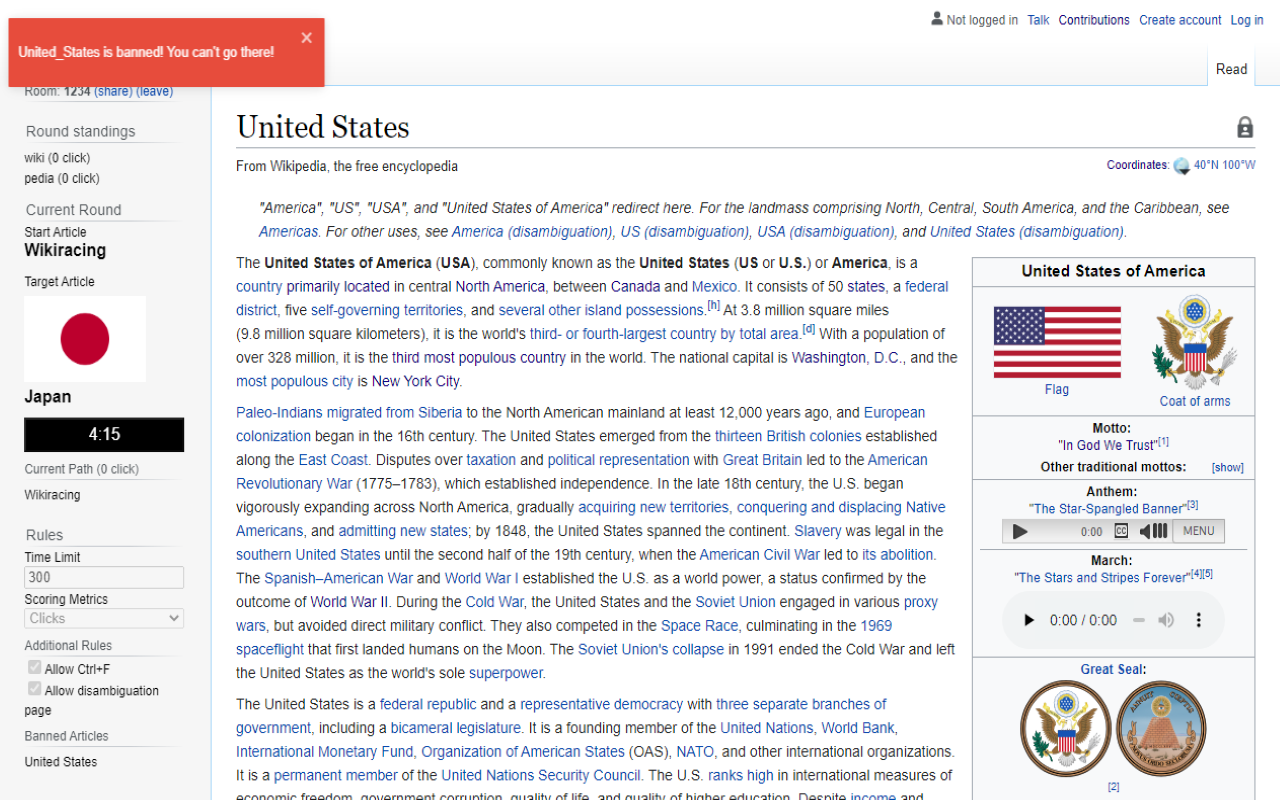Click the NATO link
This screenshot has height=800, width=1280.
click(695, 752)
